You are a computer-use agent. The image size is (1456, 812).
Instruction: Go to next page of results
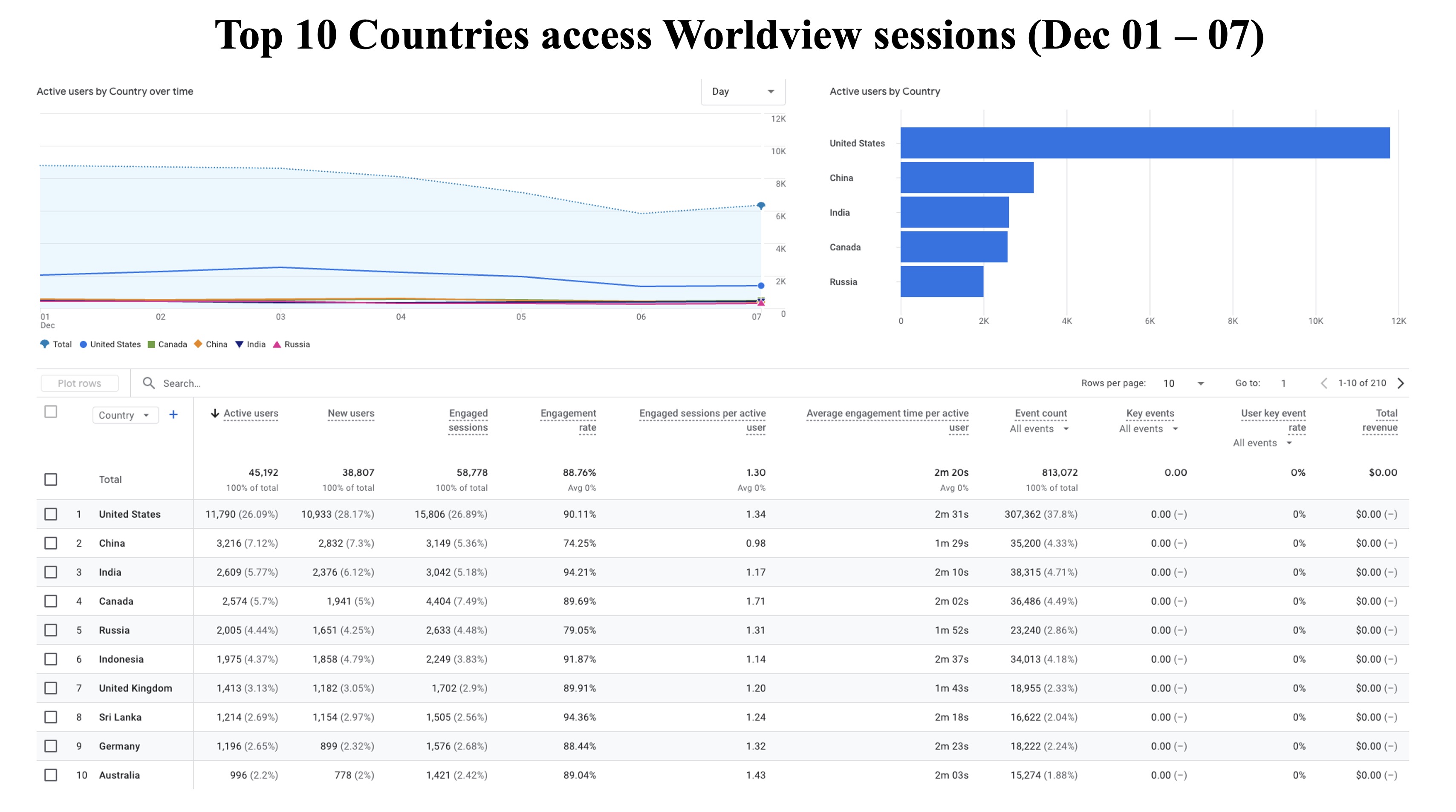click(1401, 383)
